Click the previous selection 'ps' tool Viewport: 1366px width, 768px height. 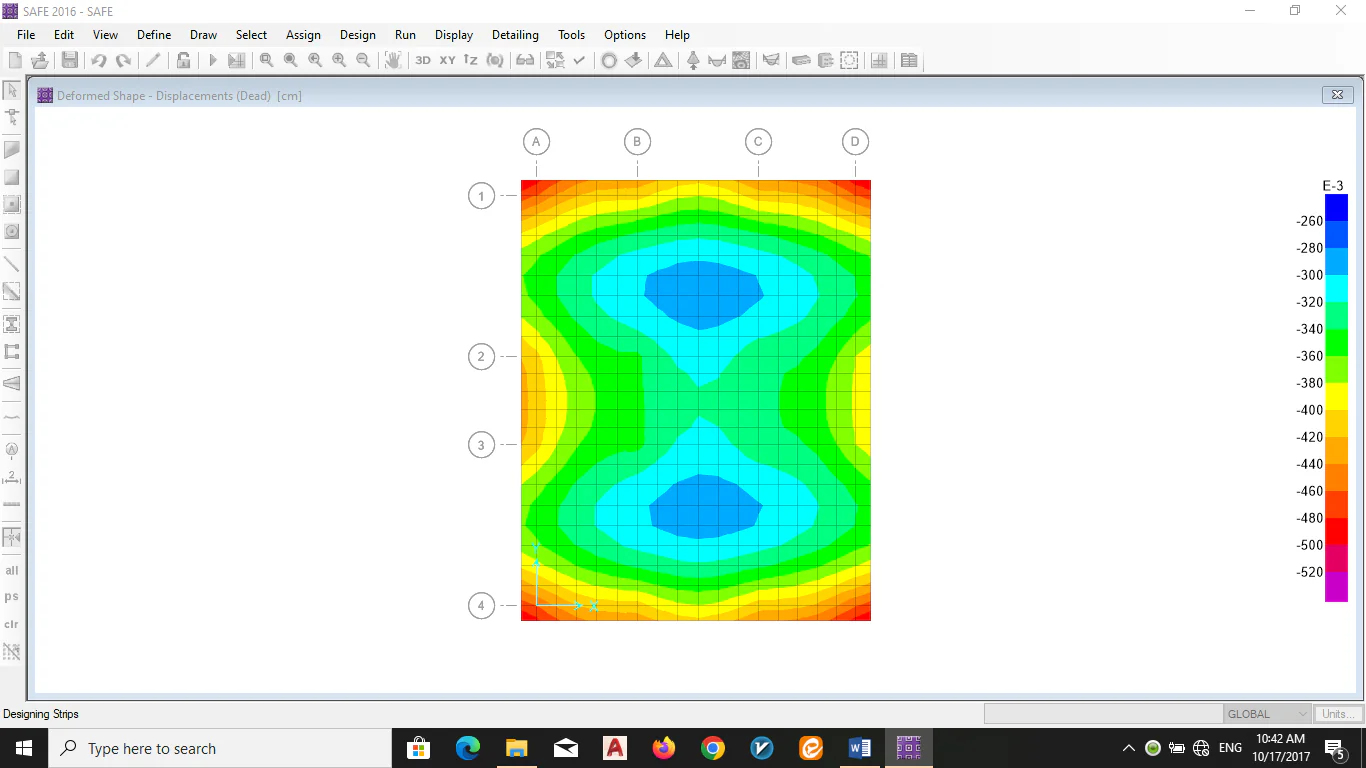coord(12,597)
